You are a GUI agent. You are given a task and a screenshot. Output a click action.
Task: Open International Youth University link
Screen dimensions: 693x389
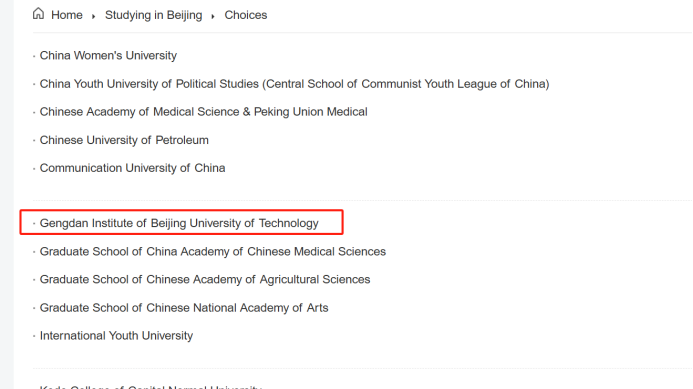point(116,336)
